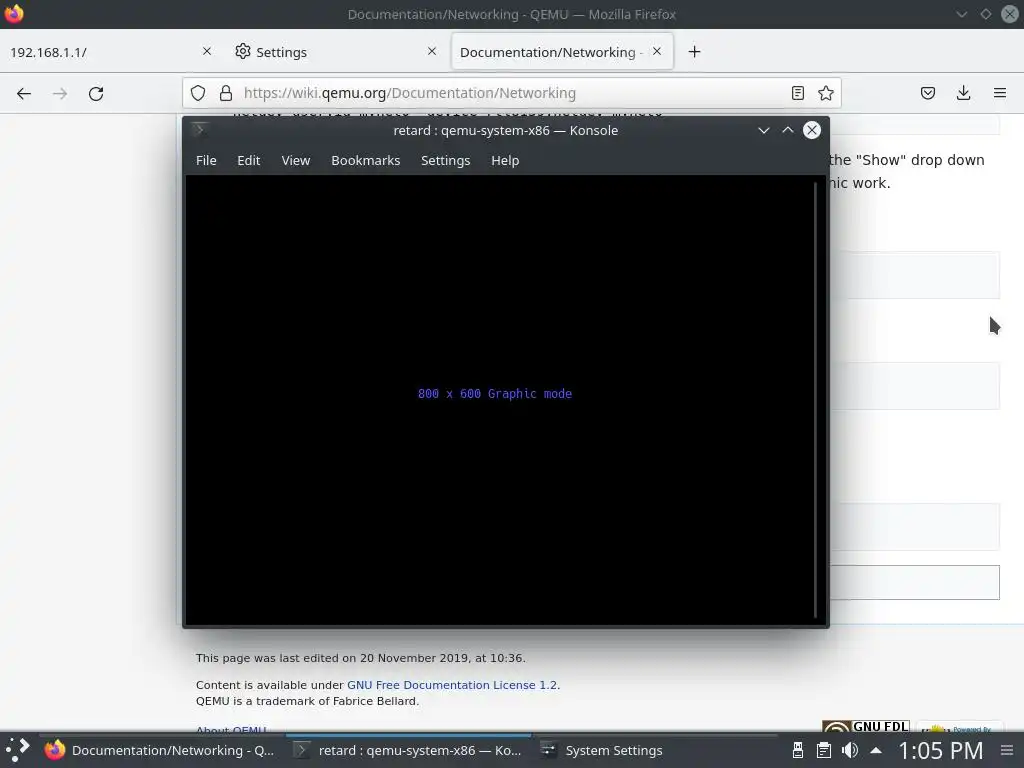This screenshot has width=1024, height=768.
Task: Click the 800 x 600 Graphic mode text
Action: (x=494, y=394)
